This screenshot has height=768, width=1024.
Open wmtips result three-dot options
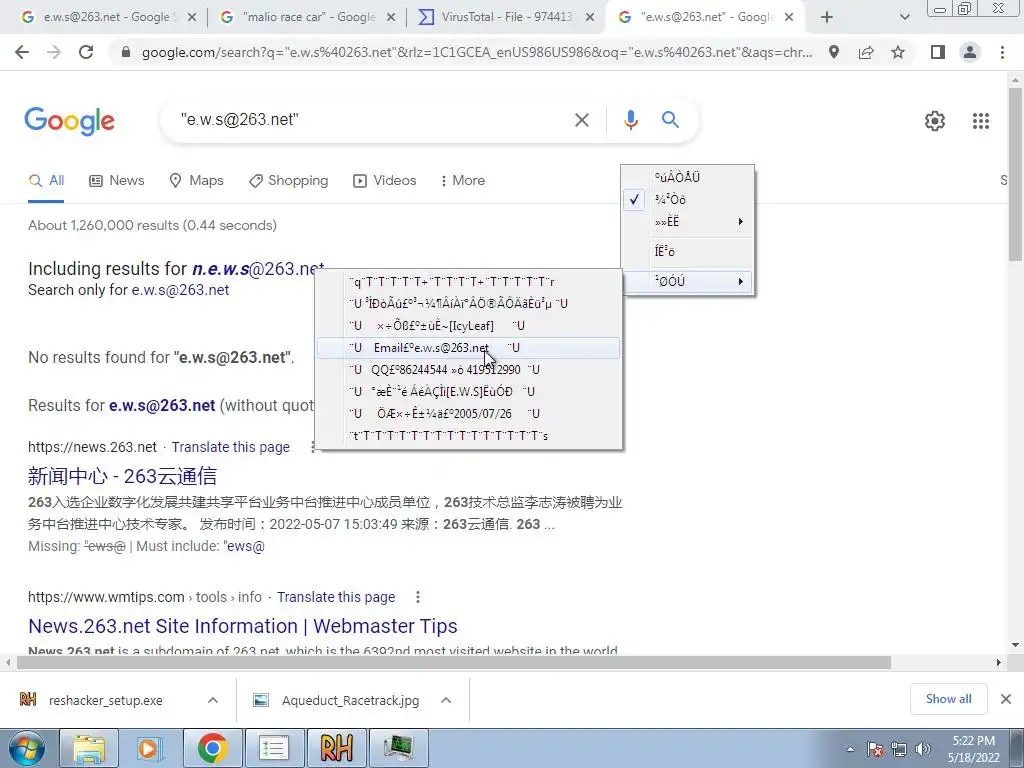click(417, 597)
